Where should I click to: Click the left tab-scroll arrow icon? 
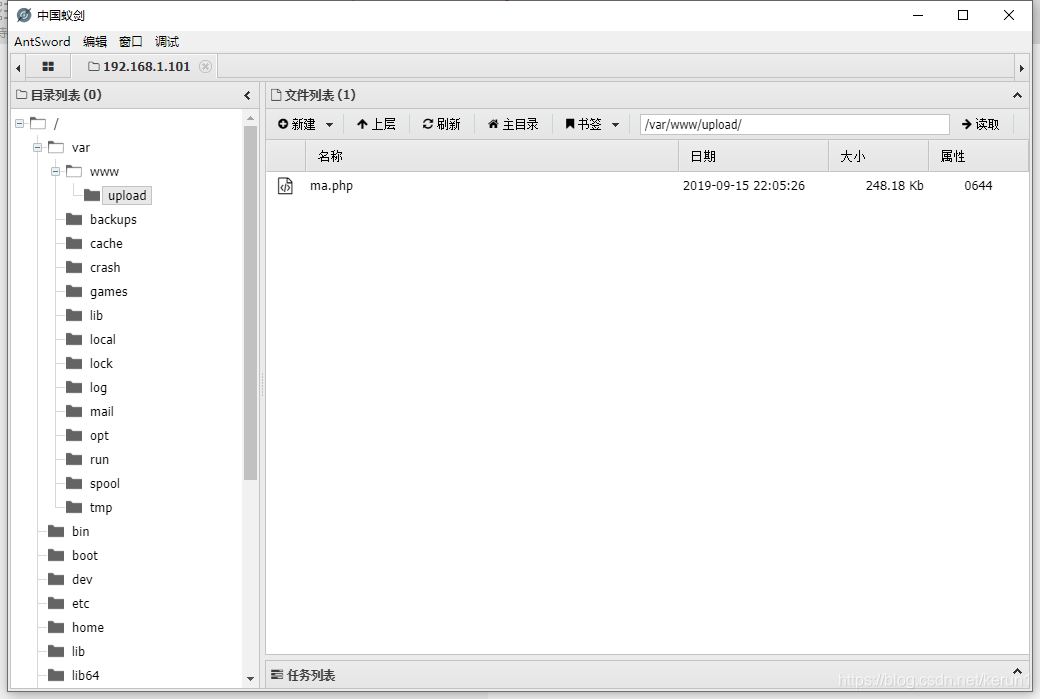[x=16, y=65]
